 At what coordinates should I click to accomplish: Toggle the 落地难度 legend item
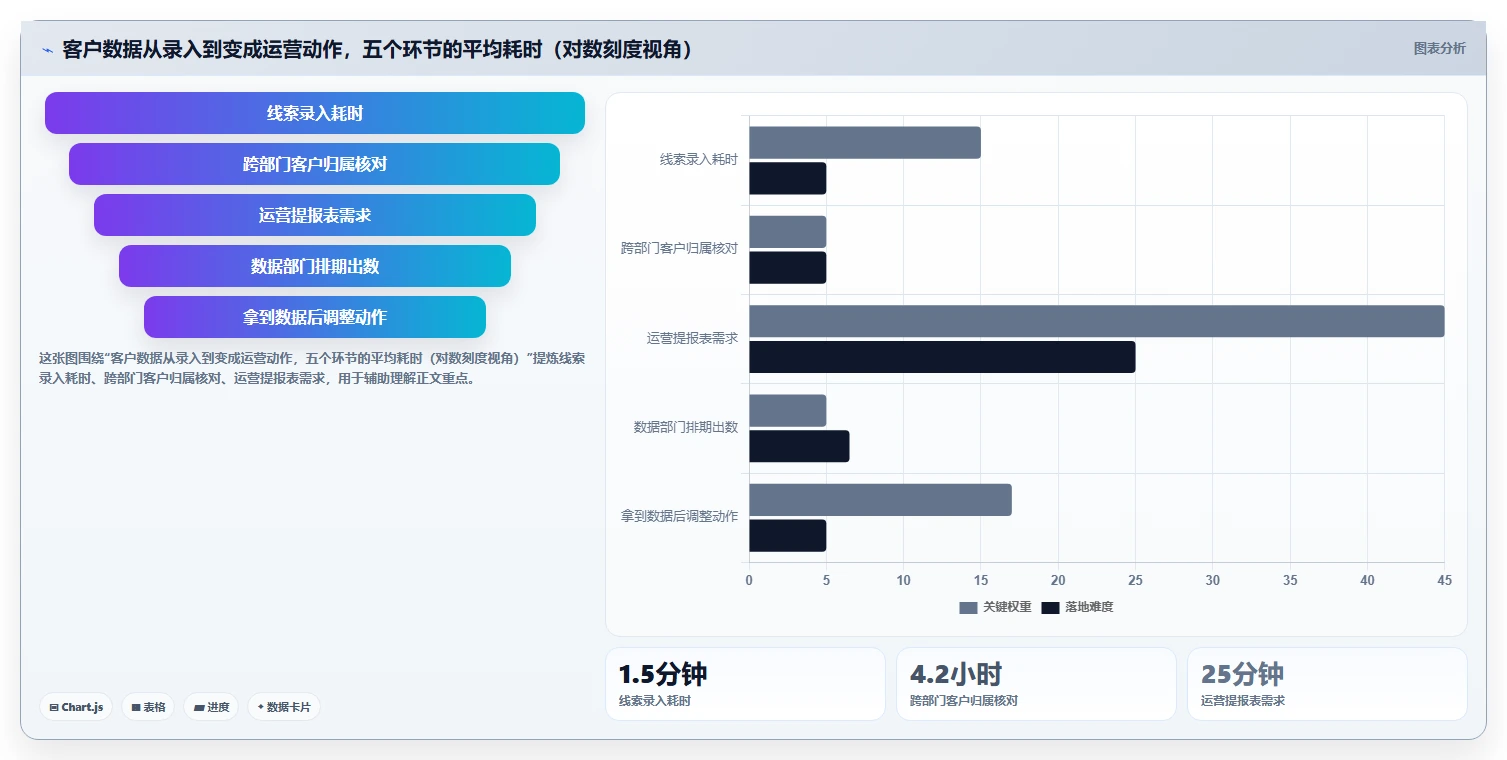tap(1077, 607)
